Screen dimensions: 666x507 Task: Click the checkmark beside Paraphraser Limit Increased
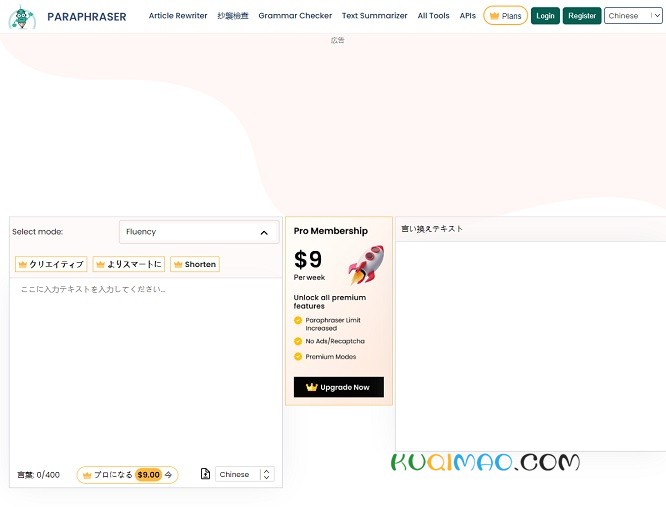(298, 320)
